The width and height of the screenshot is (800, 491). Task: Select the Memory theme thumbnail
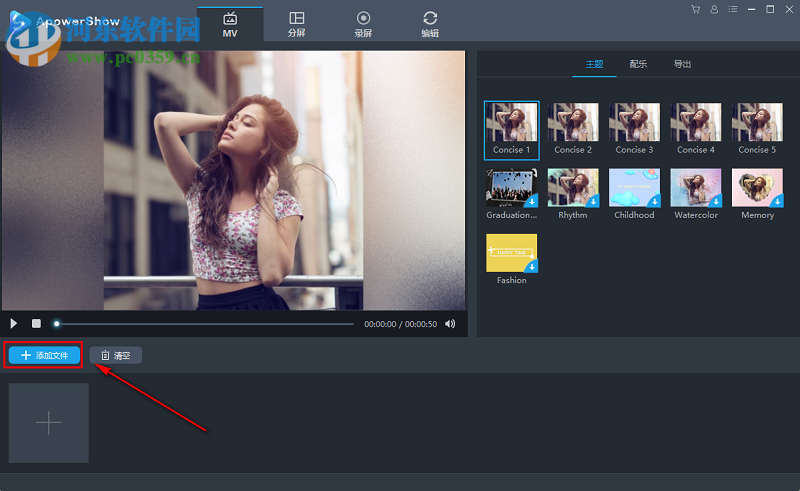pyautogui.click(x=757, y=188)
